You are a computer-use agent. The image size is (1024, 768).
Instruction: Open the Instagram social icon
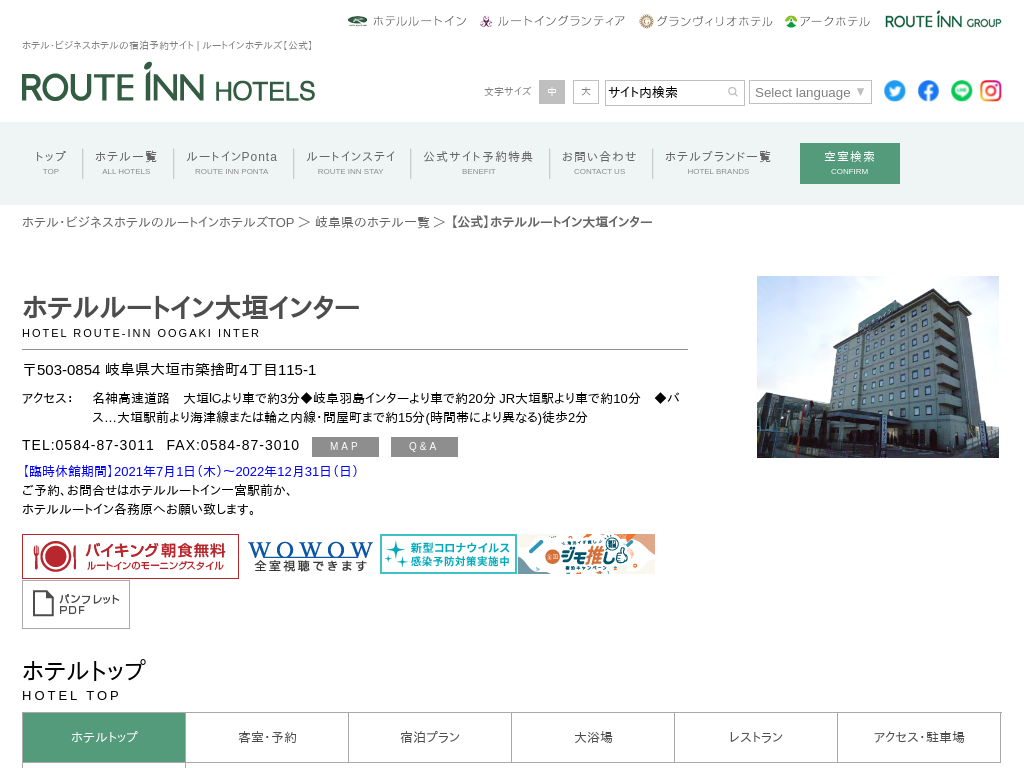pos(991,91)
